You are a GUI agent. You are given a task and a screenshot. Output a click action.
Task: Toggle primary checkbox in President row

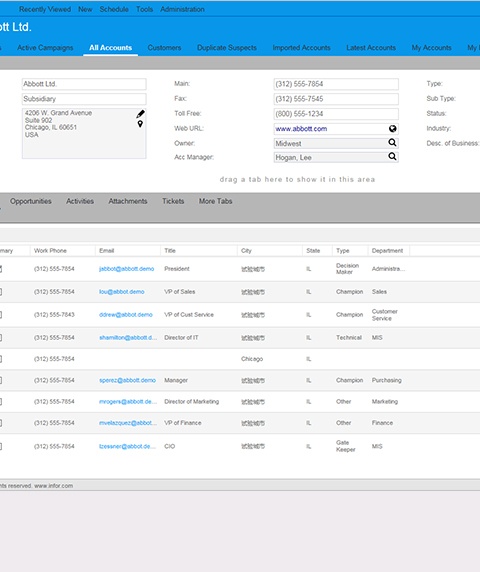[x=0, y=269]
